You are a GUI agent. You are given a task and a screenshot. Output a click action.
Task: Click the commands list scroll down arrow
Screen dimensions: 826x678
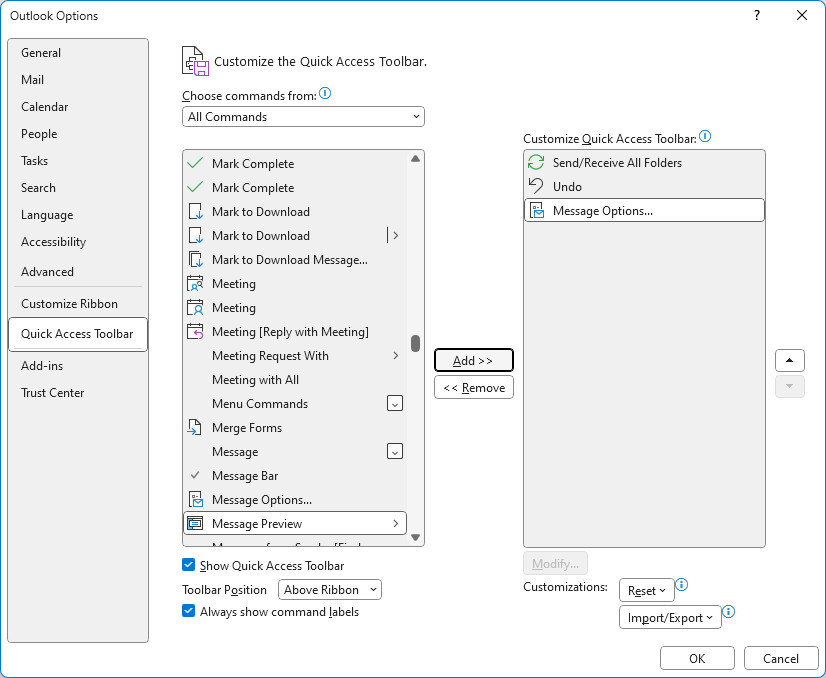click(416, 537)
